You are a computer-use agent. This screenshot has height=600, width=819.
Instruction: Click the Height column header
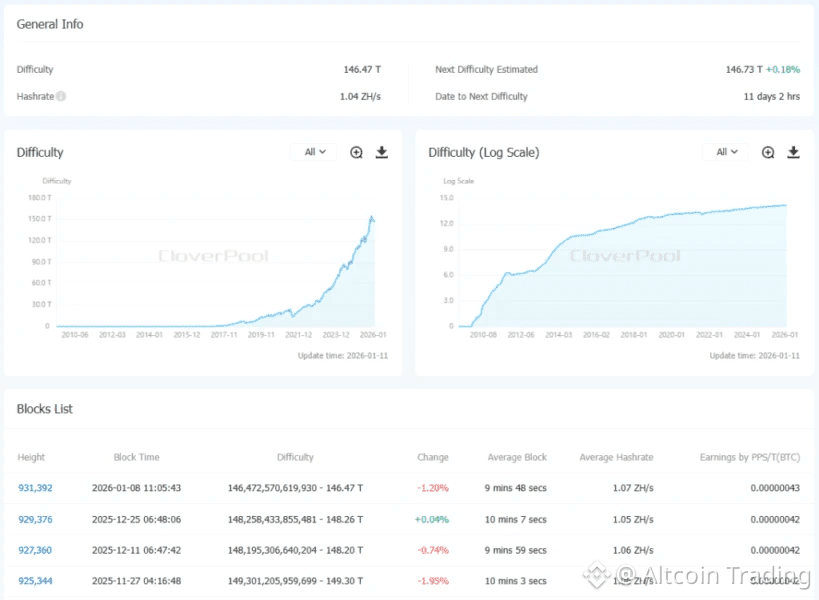pyautogui.click(x=31, y=457)
